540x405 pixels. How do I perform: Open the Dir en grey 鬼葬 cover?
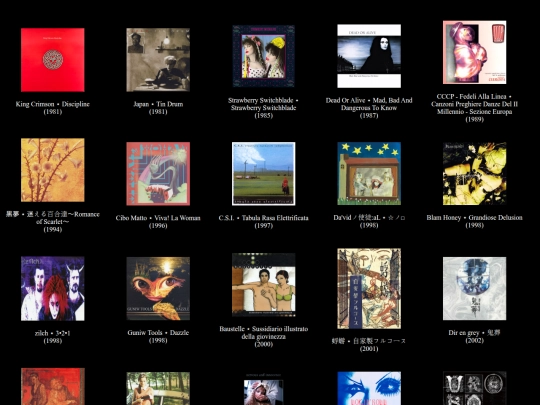(475, 289)
